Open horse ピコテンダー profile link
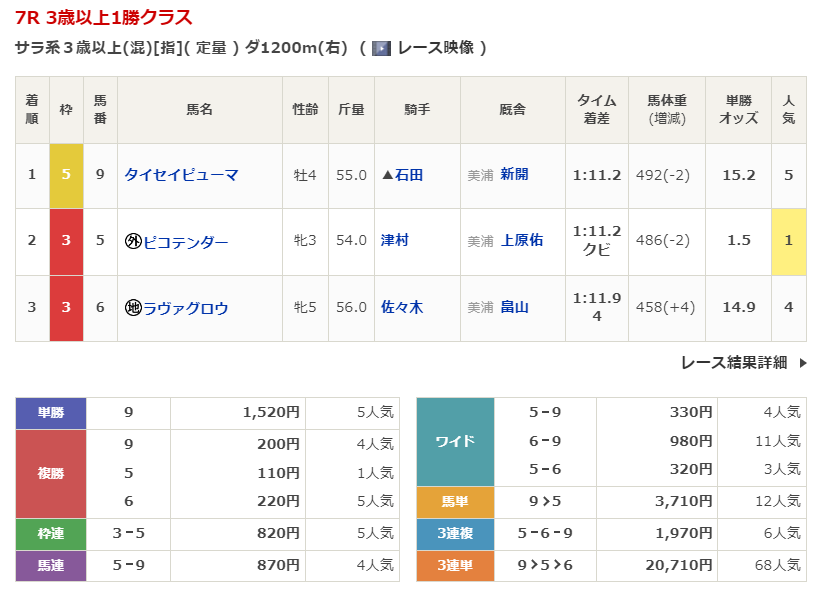This screenshot has width=822, height=593. pyautogui.click(x=186, y=242)
